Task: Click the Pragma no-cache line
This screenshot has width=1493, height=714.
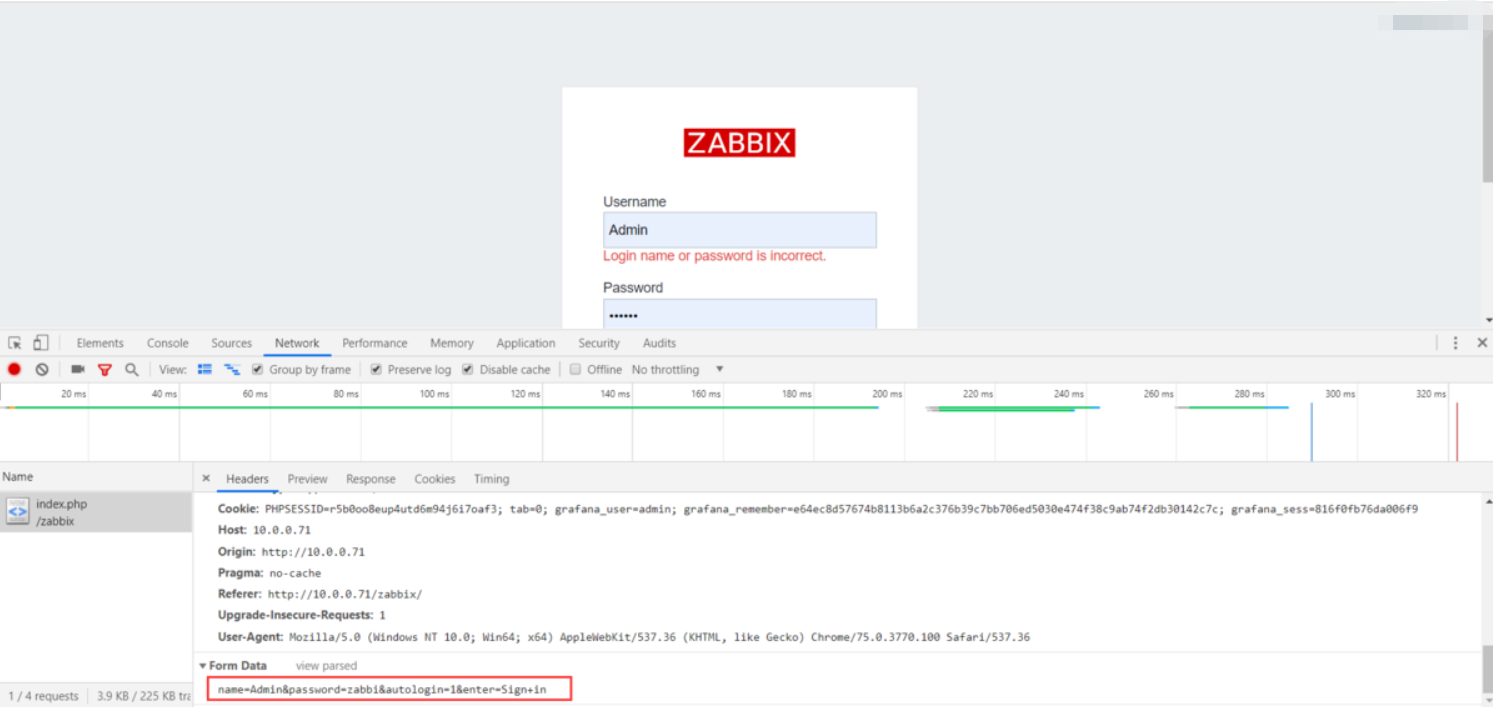Action: point(269,573)
